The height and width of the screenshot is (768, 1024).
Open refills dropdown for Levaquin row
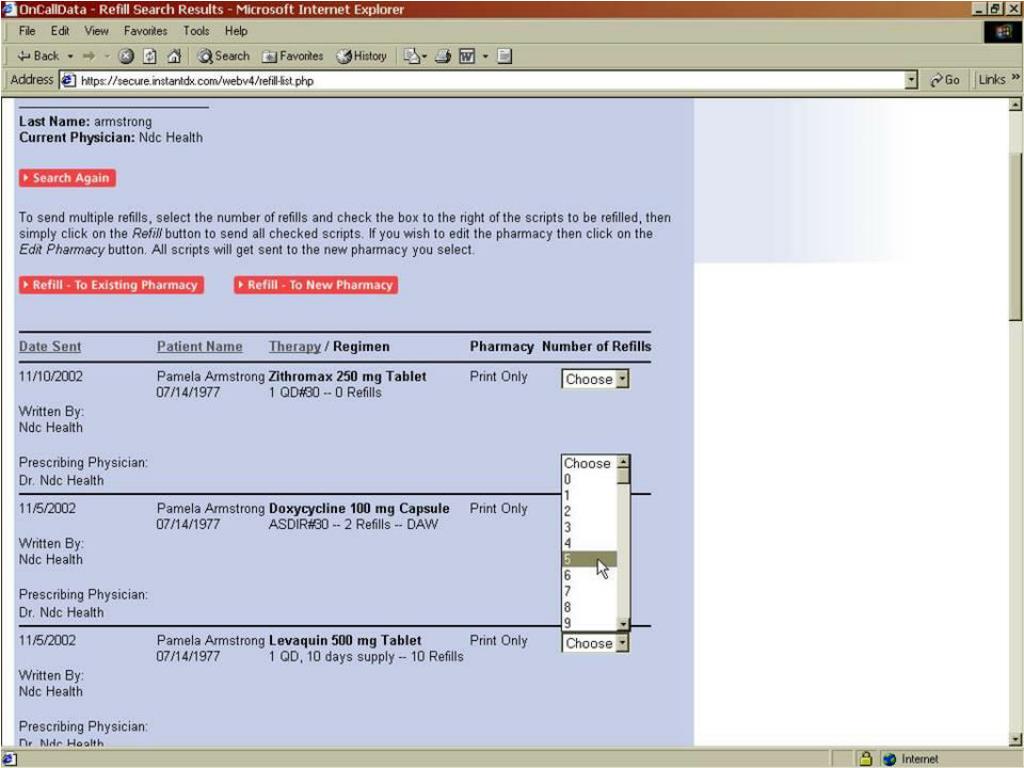(x=595, y=643)
